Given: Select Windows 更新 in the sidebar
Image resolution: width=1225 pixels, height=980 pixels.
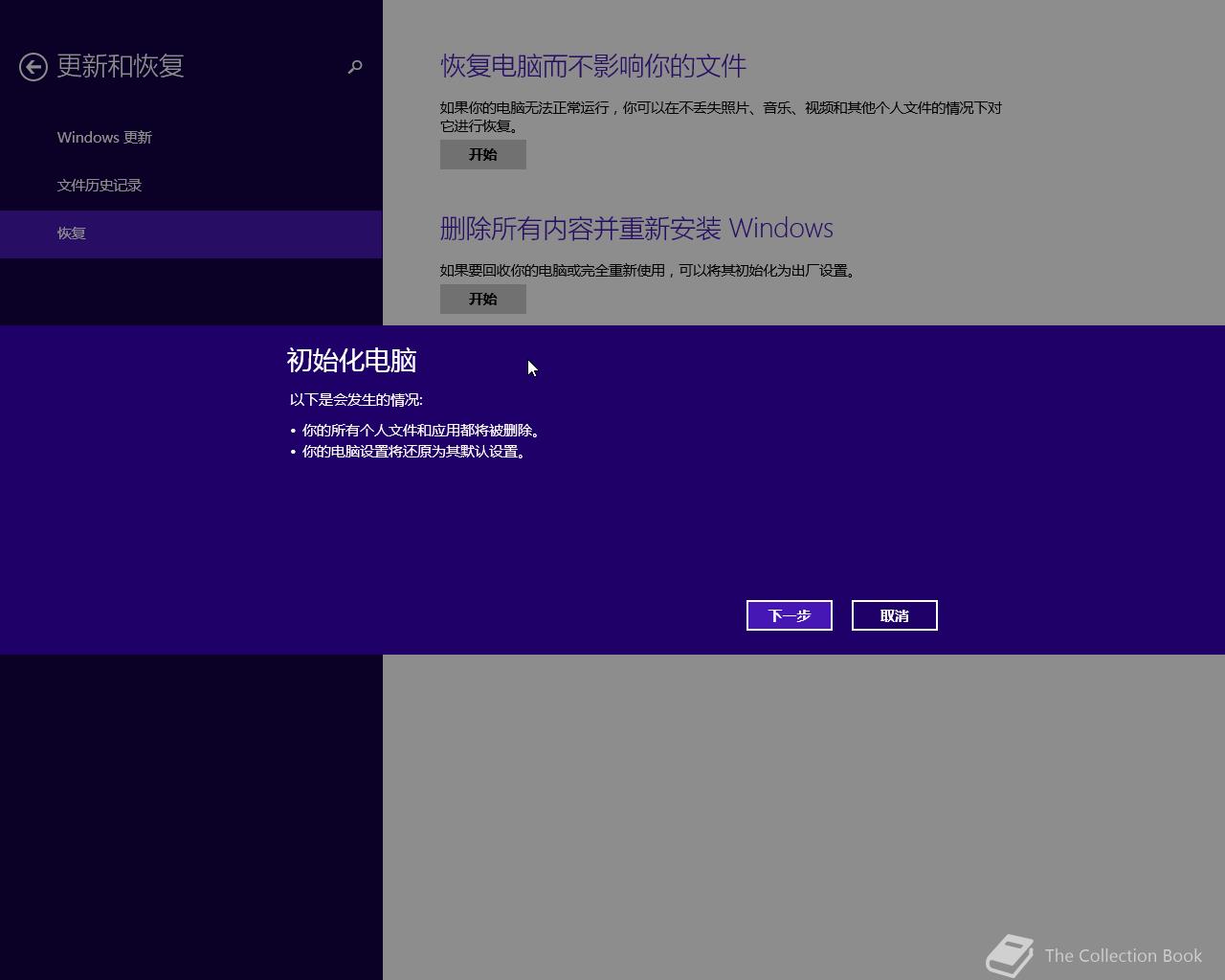Looking at the screenshot, I should tap(104, 138).
